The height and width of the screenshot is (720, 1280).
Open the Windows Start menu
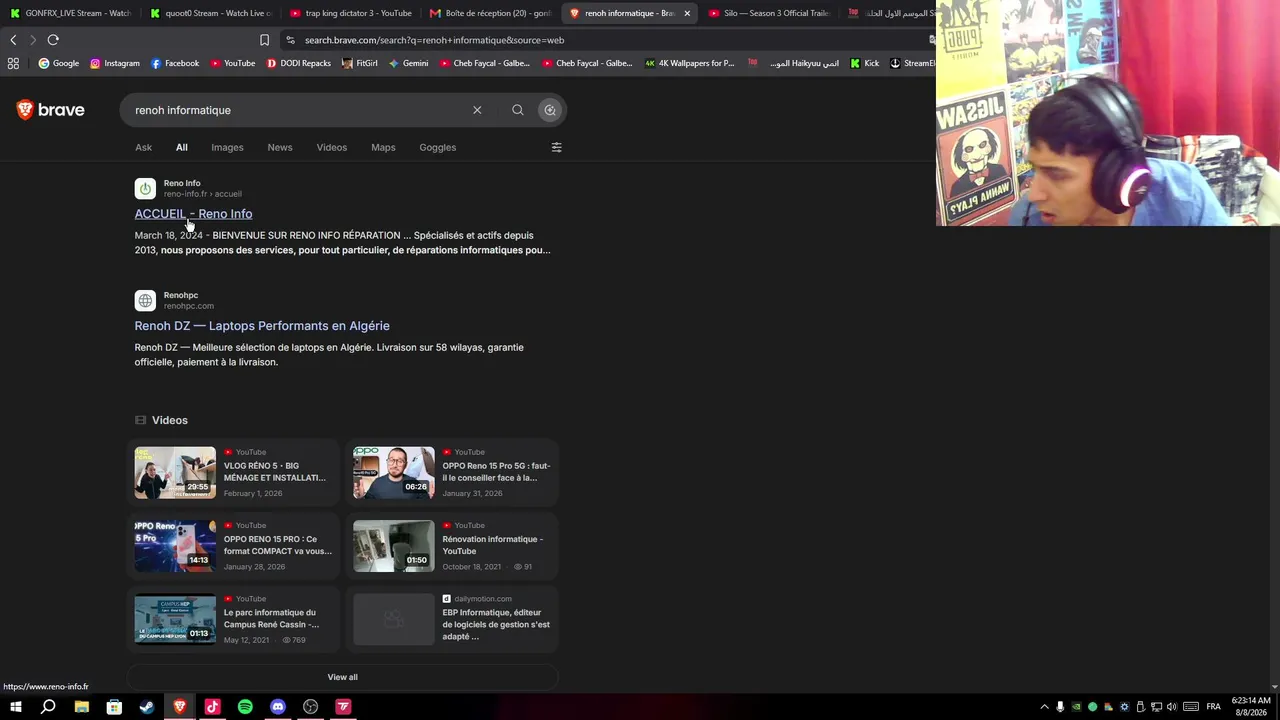pyautogui.click(x=15, y=707)
